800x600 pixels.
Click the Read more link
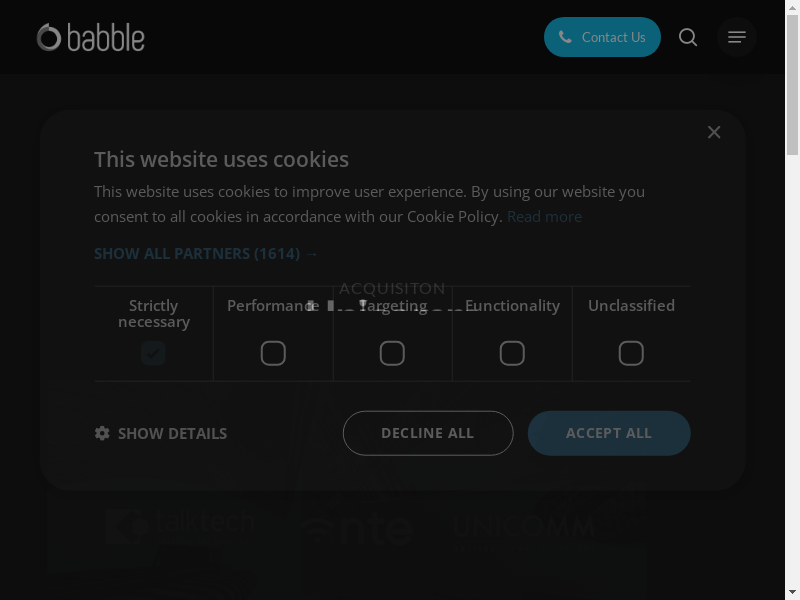coord(544,216)
